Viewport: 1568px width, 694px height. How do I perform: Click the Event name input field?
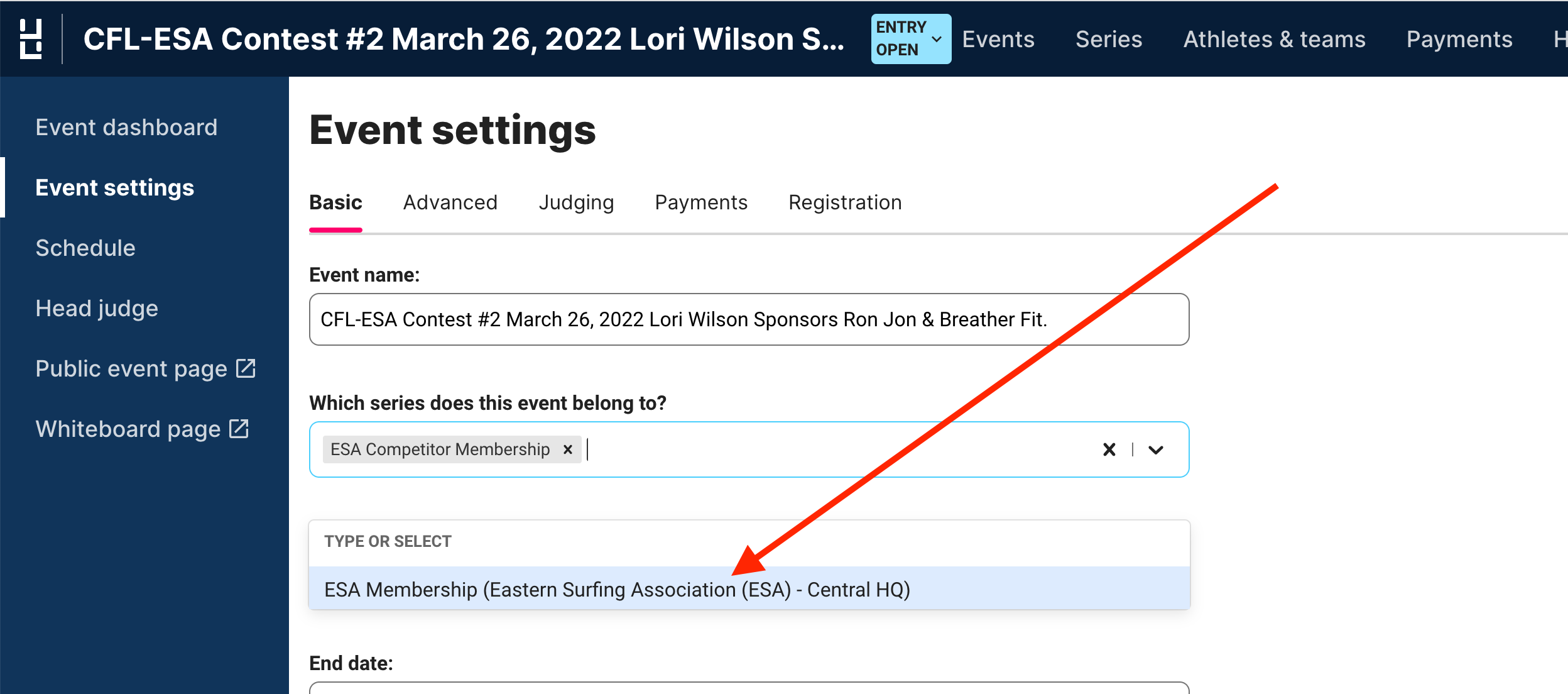point(749,319)
